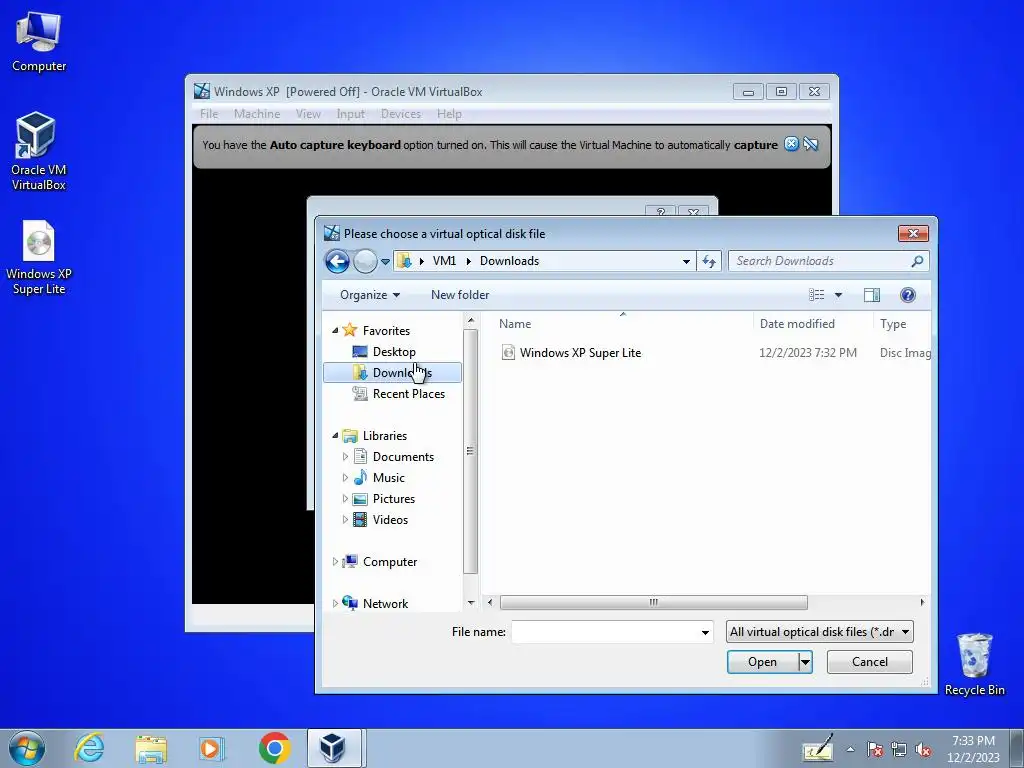Click the Open button
Image resolution: width=1024 pixels, height=768 pixels.
(x=762, y=662)
